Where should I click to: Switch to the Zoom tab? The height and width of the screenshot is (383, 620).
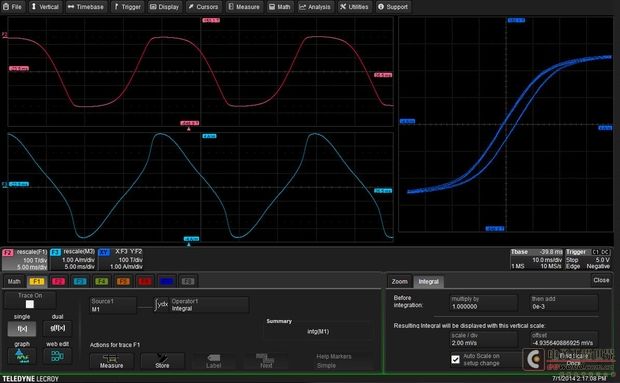pos(399,281)
